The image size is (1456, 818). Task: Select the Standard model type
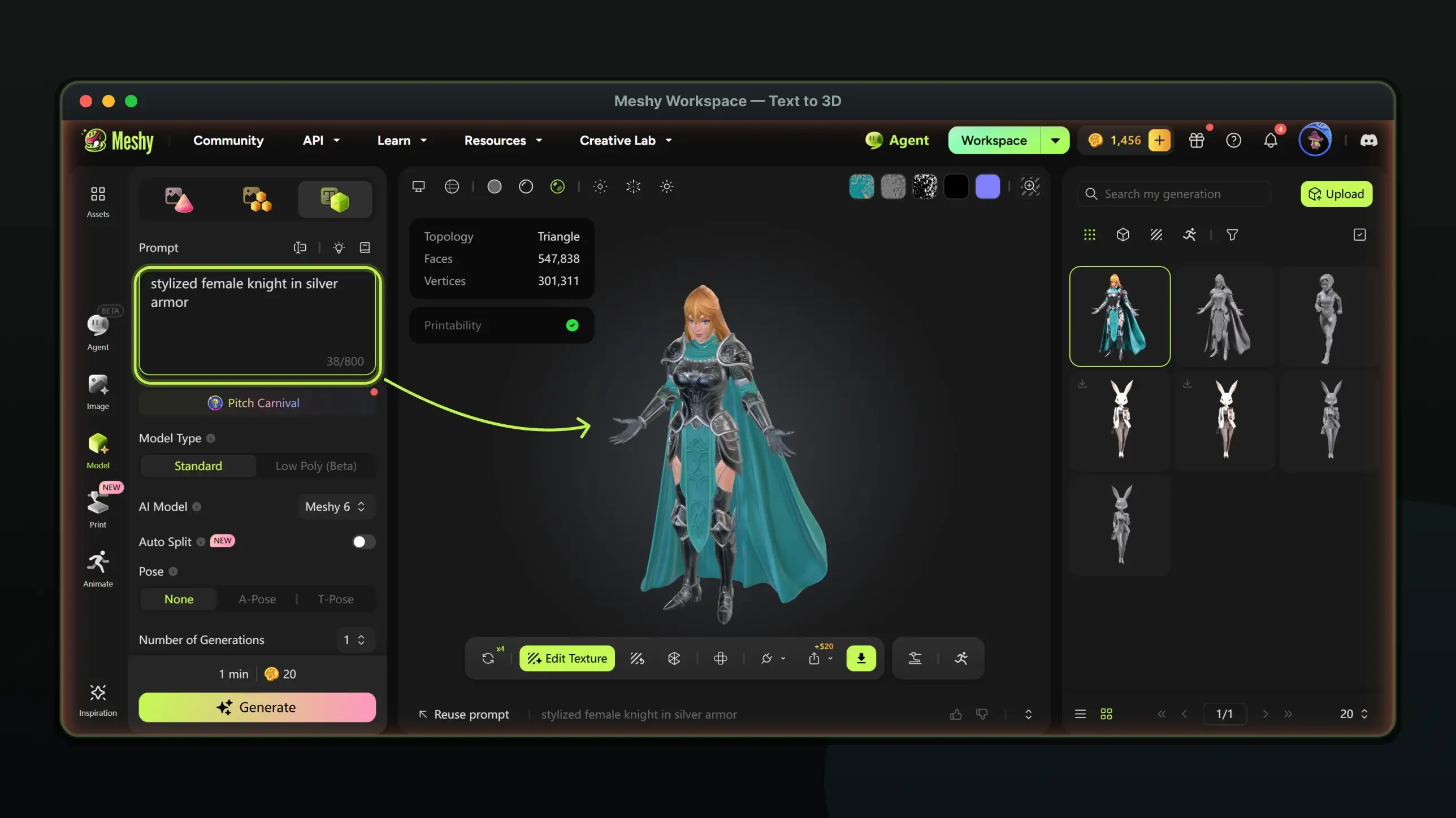pyautogui.click(x=198, y=466)
